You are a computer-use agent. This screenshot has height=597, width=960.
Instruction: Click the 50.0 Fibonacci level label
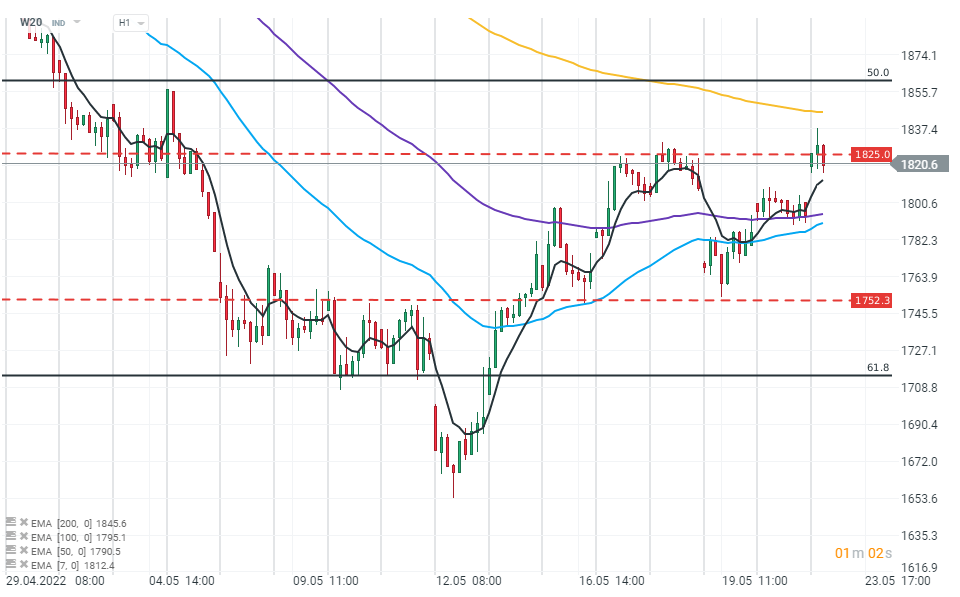pos(877,73)
